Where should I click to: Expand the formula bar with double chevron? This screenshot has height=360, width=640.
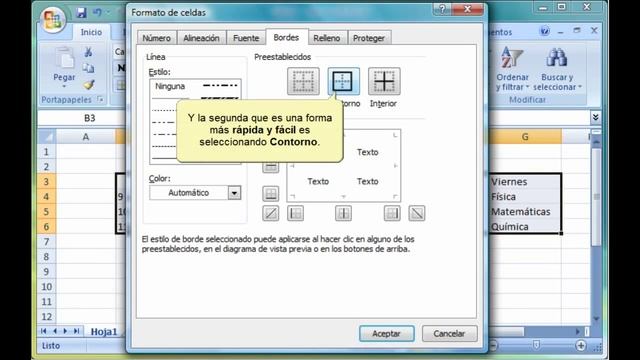[x=596, y=118]
